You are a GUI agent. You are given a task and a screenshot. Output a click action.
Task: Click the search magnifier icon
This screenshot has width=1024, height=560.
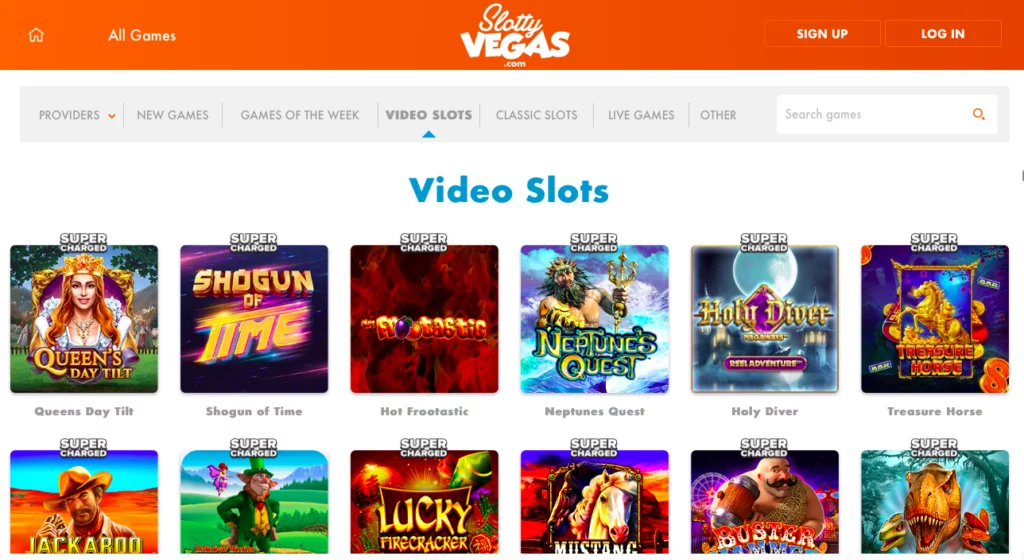coord(978,114)
